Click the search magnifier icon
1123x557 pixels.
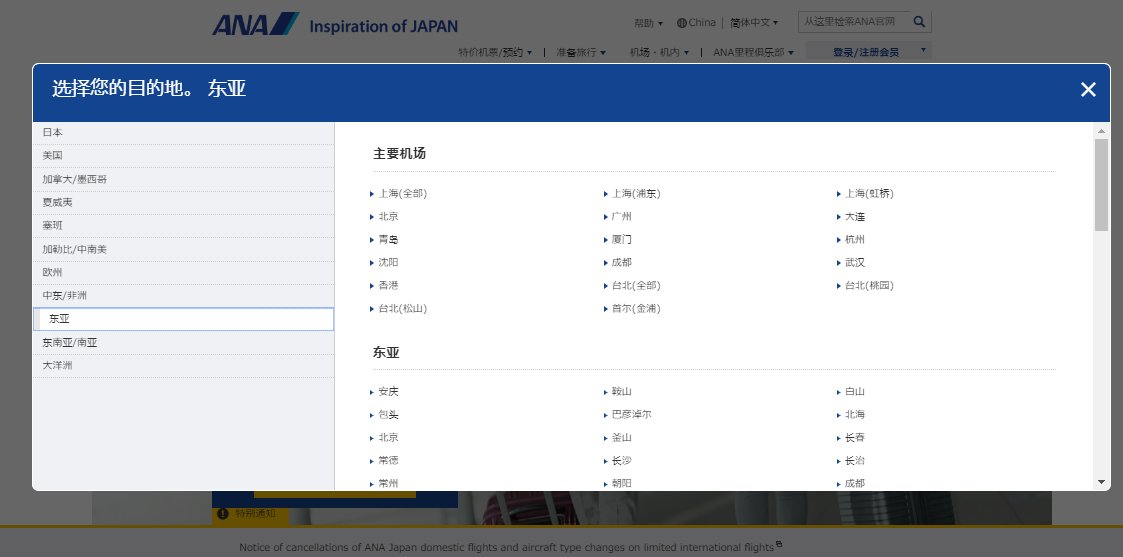click(x=920, y=21)
